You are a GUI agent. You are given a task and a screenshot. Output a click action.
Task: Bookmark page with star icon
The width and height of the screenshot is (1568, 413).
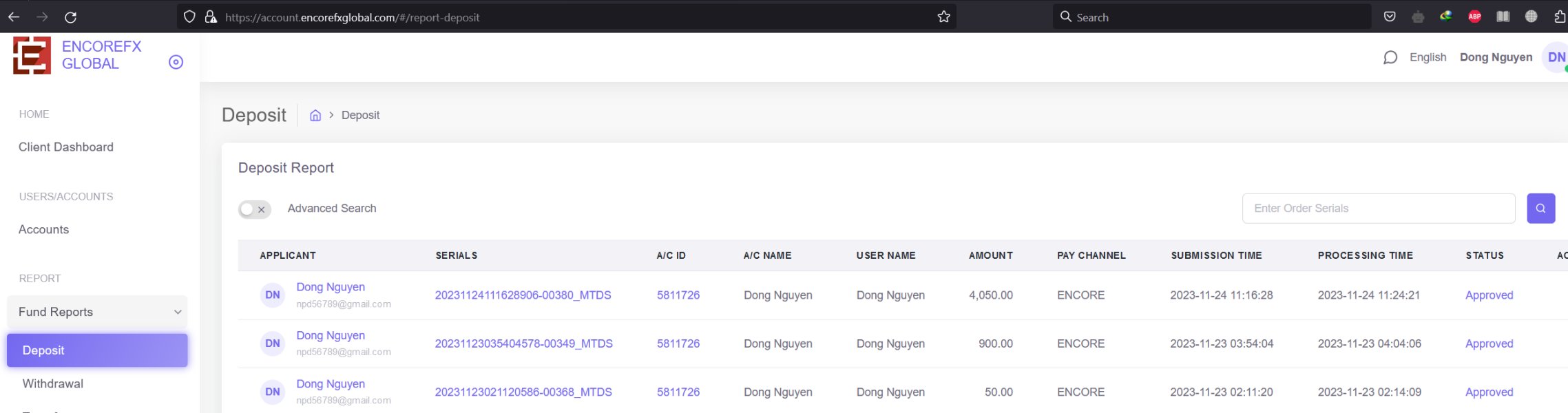[x=943, y=17]
